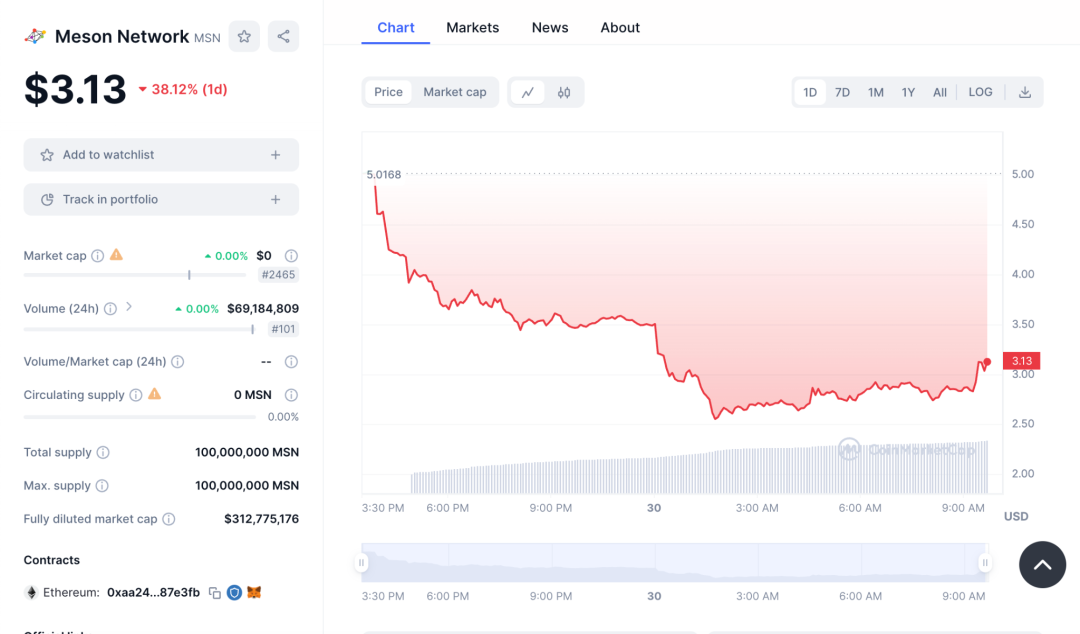Star Meson Network as favorite

[x=244, y=37]
